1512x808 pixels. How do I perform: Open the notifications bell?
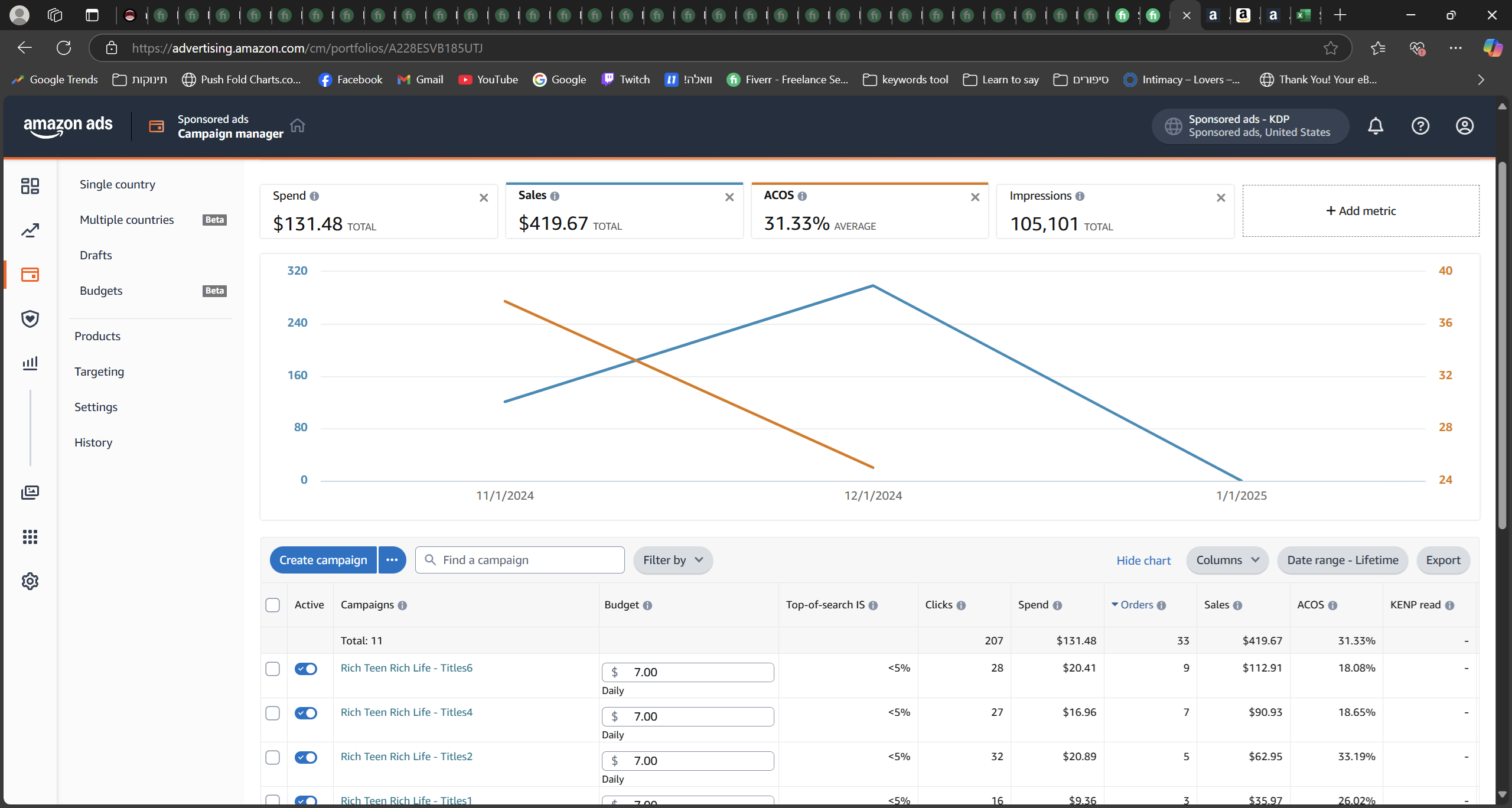(x=1376, y=126)
